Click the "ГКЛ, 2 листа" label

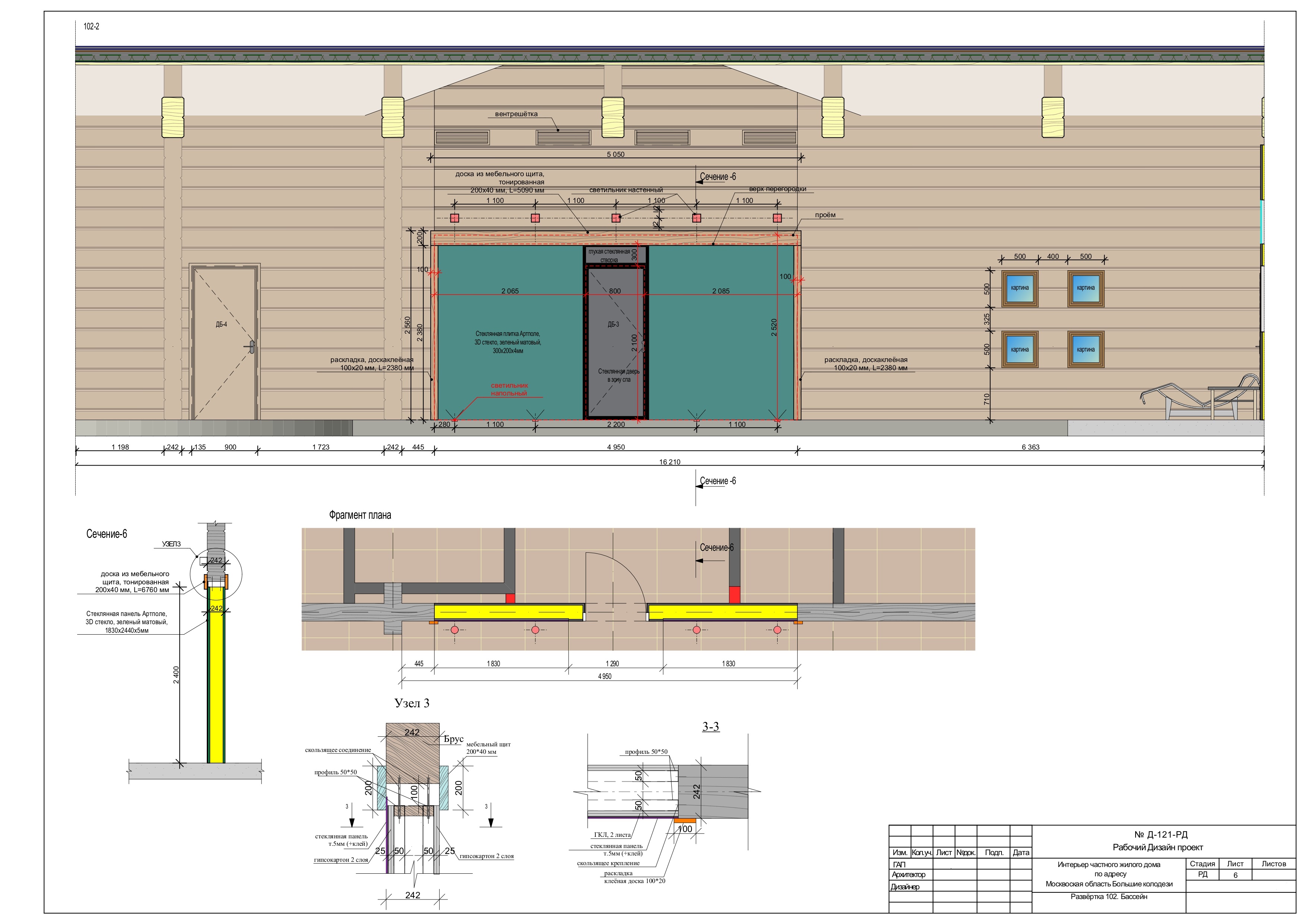coord(612,835)
